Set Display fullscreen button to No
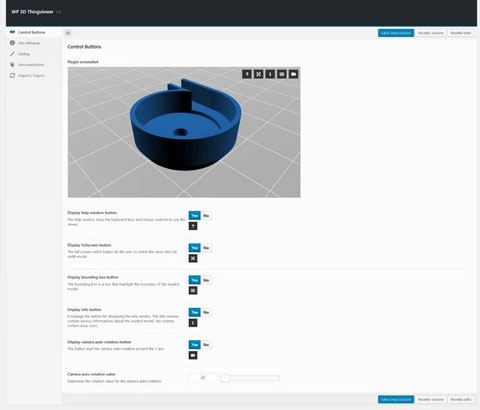 pyautogui.click(x=206, y=248)
